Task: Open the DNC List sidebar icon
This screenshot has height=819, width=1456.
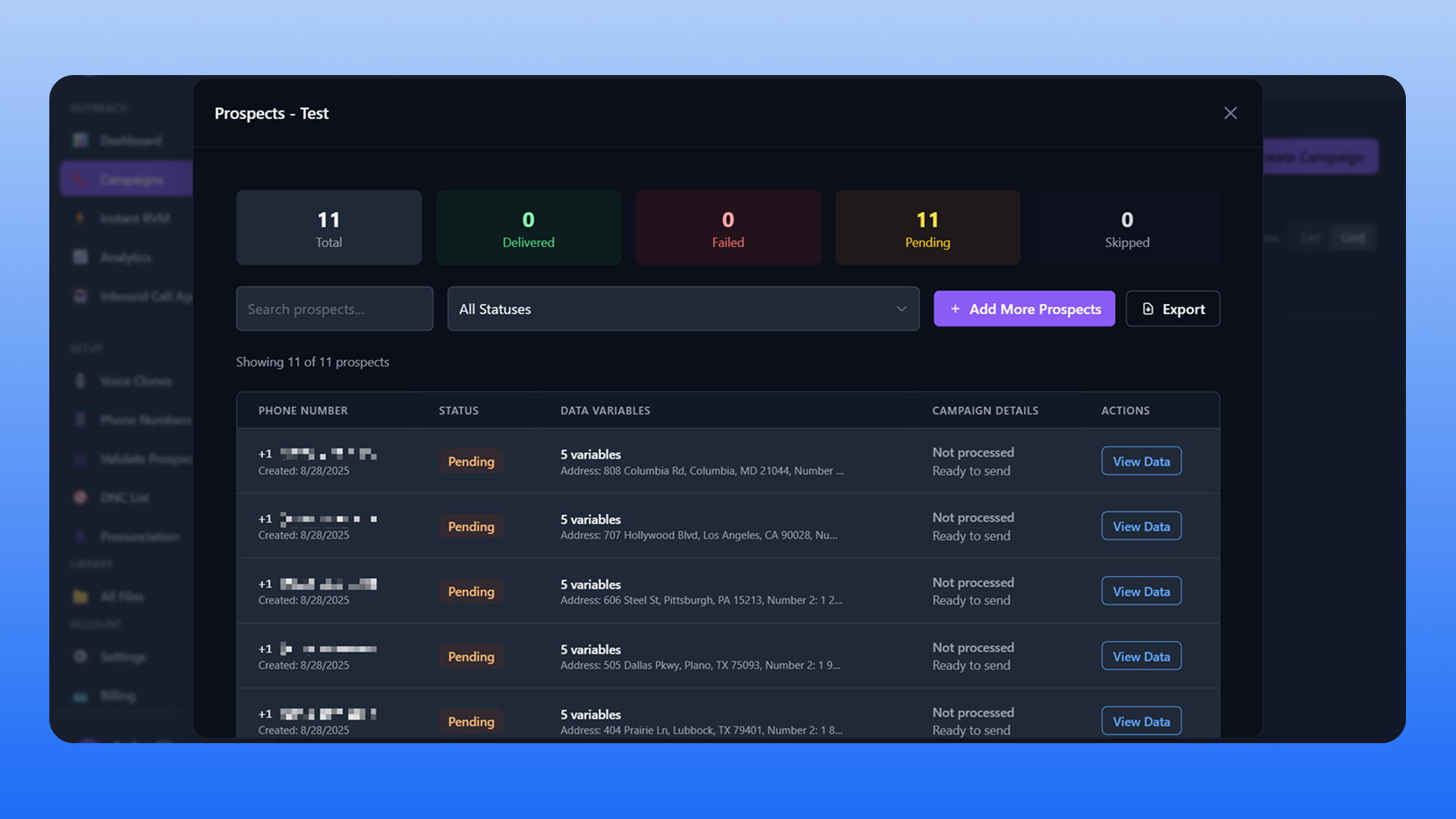Action: (x=80, y=497)
